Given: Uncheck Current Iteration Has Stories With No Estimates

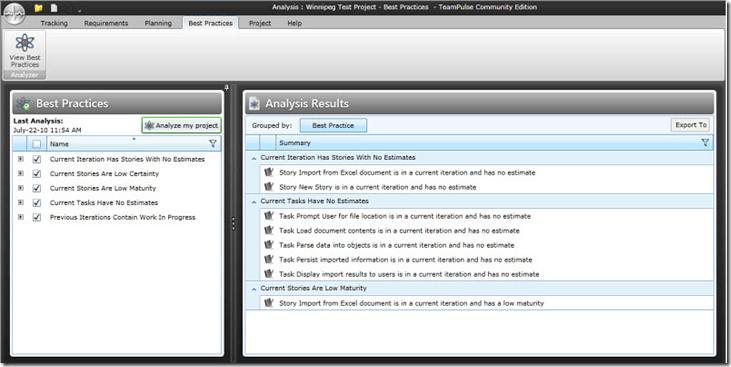Looking at the screenshot, I should [x=37, y=159].
